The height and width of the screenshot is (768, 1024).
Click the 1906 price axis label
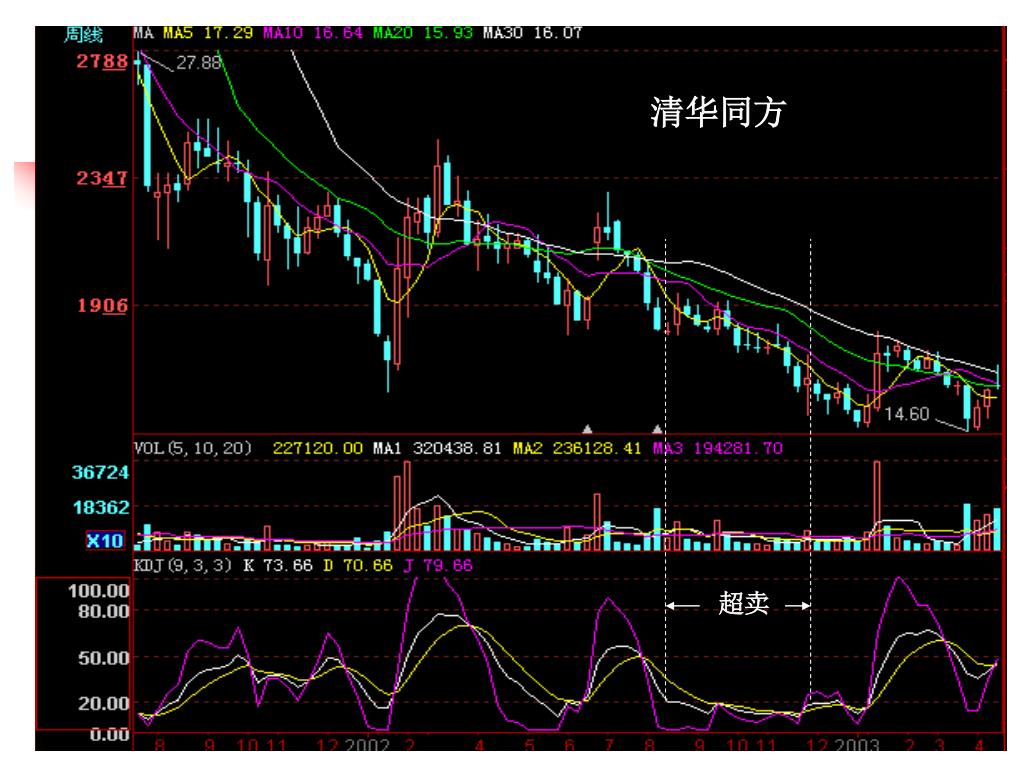tap(103, 306)
